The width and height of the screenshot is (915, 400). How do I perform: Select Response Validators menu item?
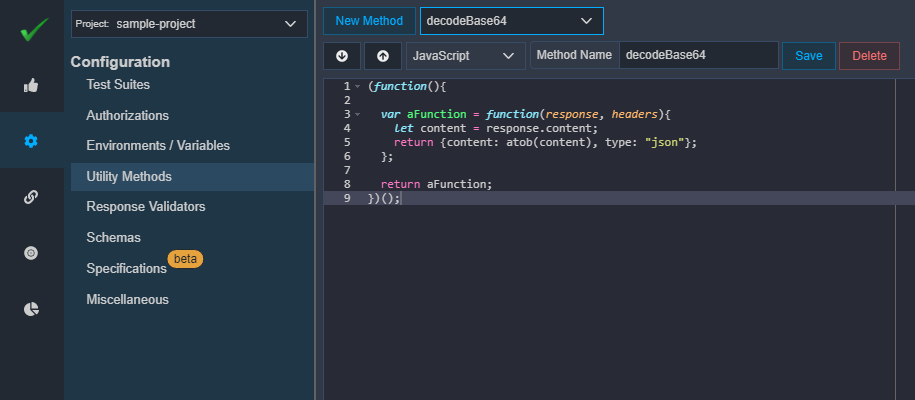point(146,207)
